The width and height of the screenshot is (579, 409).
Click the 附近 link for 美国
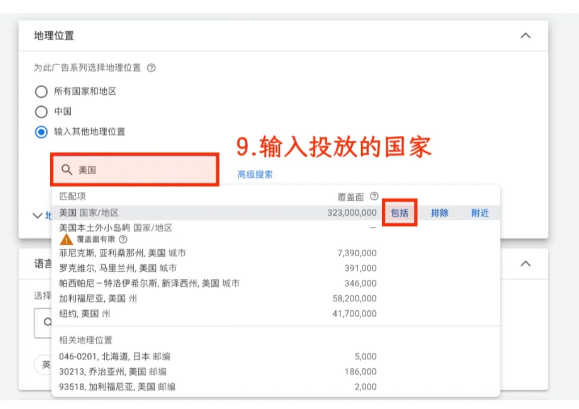click(x=480, y=213)
